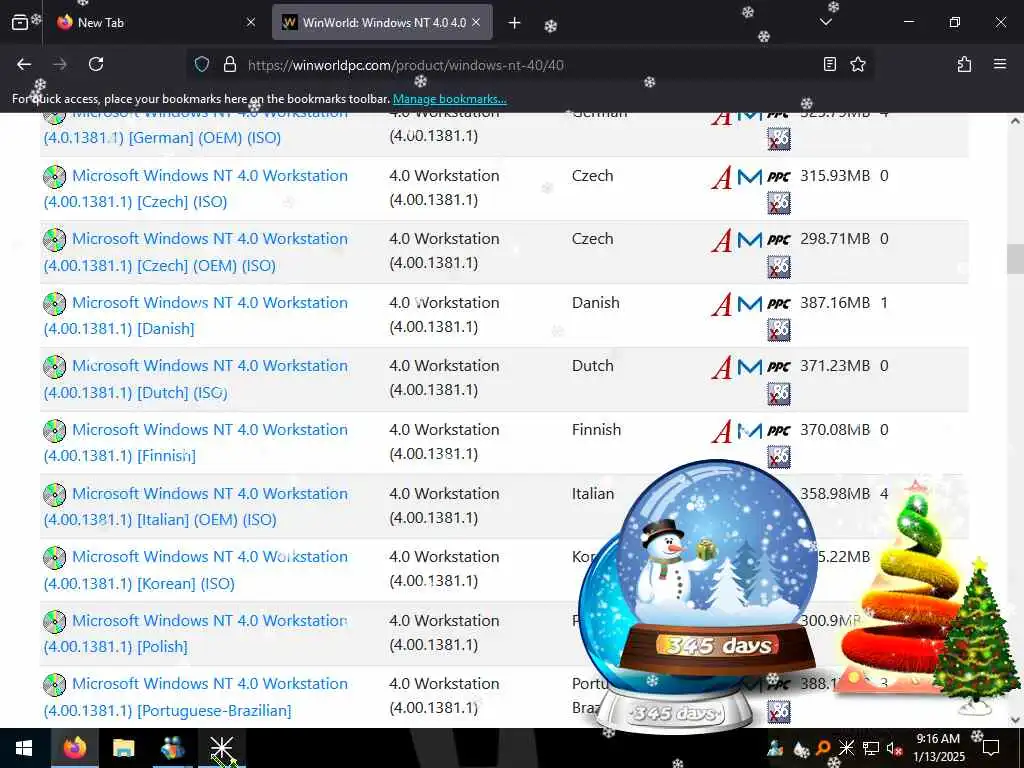Screen dimensions: 1024x768
Task: Open the Firefox hamburger application menu
Action: pyautogui.click(x=1000, y=64)
